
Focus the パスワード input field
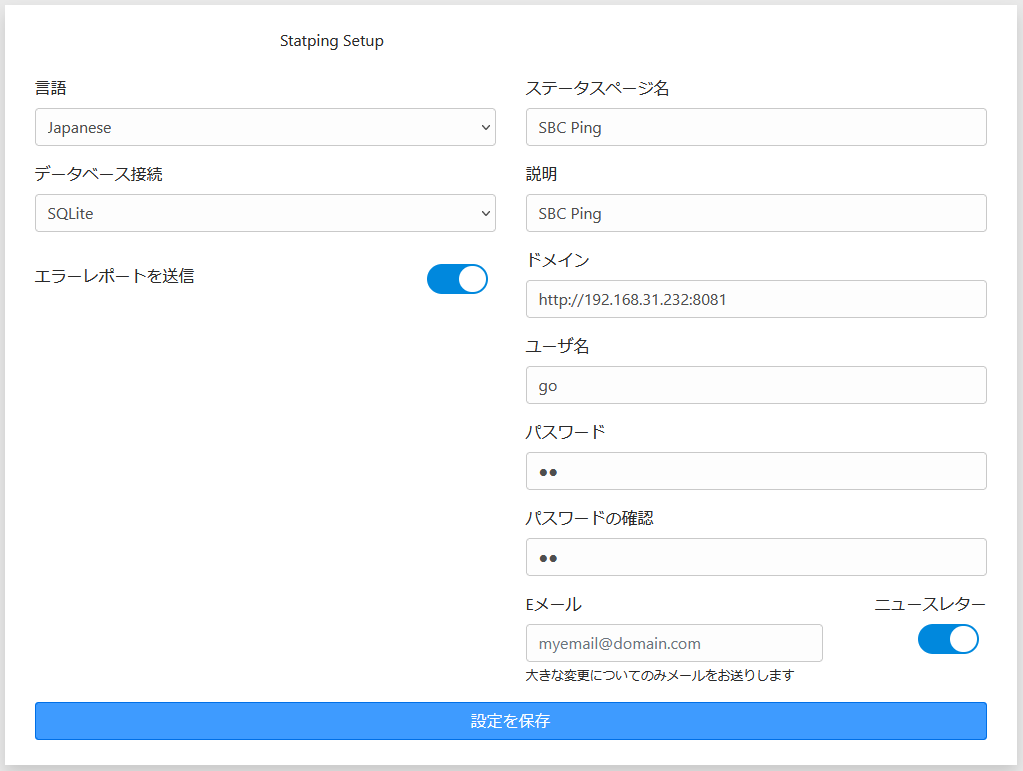click(756, 472)
